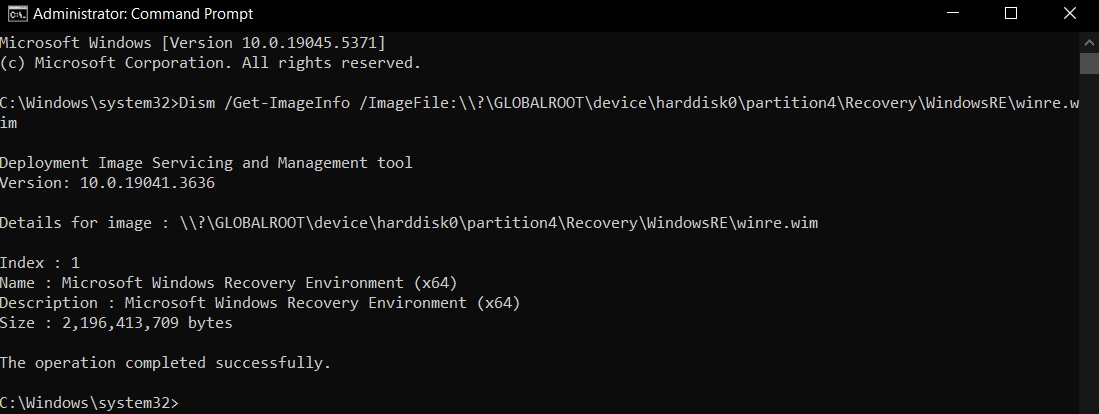The height and width of the screenshot is (414, 1099).
Task: Click the vertical scrollbar thumb
Action: tap(1089, 63)
